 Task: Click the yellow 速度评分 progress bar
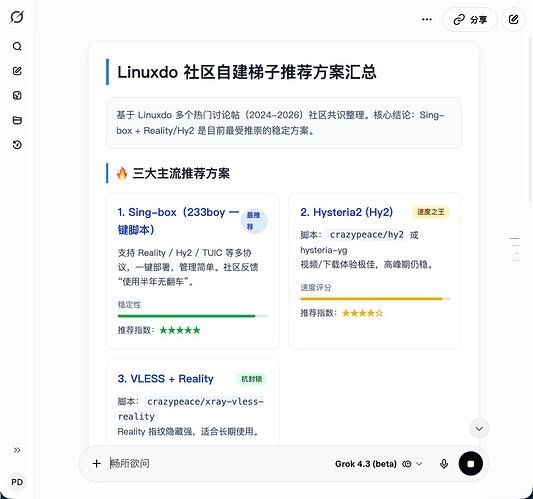(375, 299)
